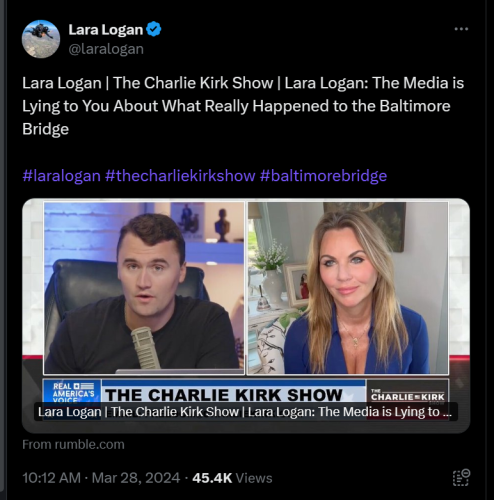Open the Charlie Kirk Show video preview card

coord(246,316)
